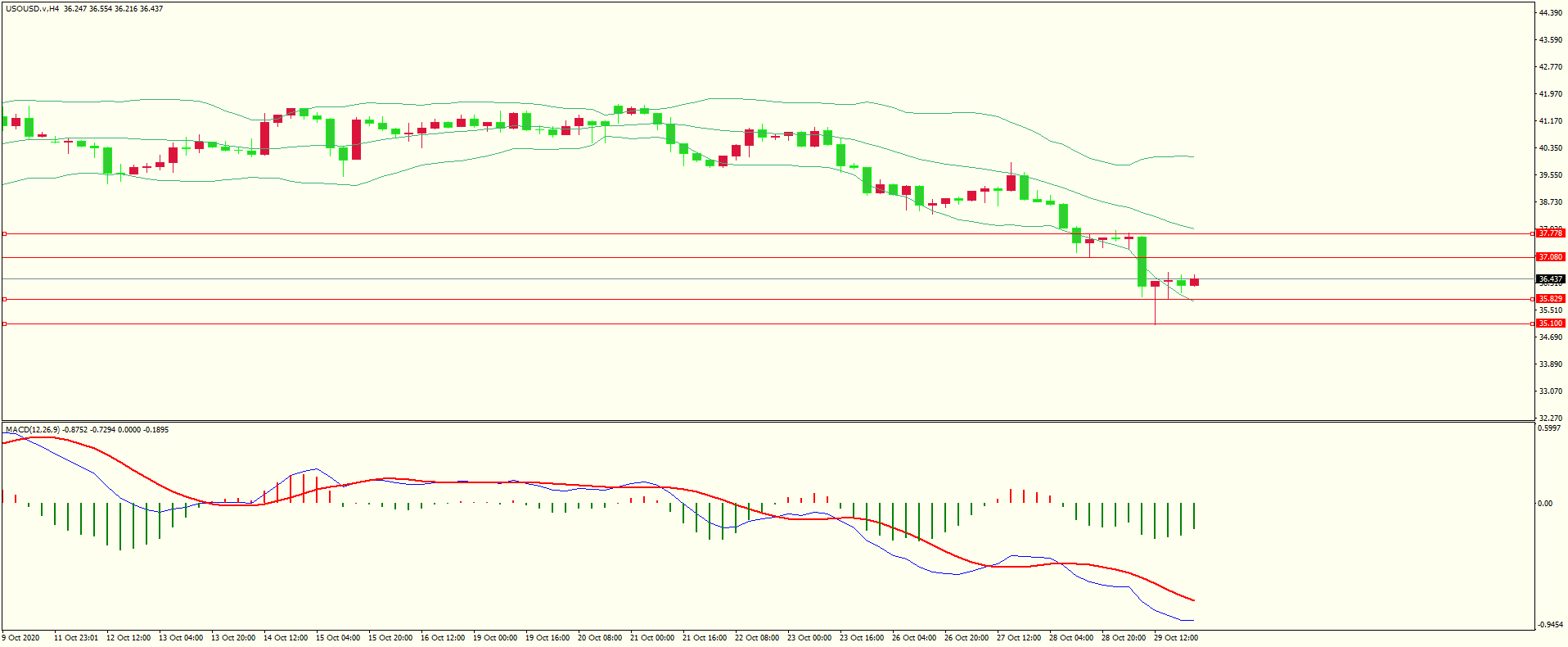
Task: Click the 13 Oct 04:00 time label
Action: click(181, 638)
